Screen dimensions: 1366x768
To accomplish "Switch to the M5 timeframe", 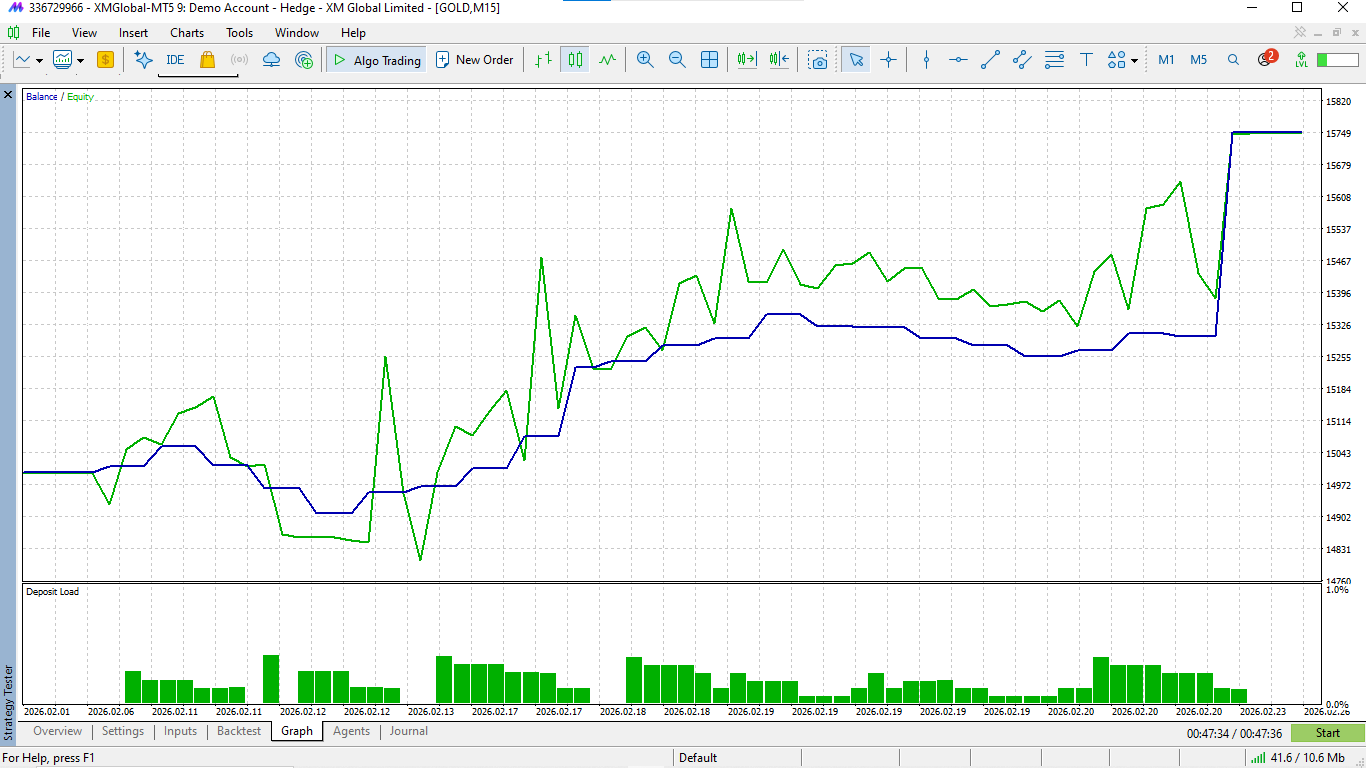I will point(1198,60).
